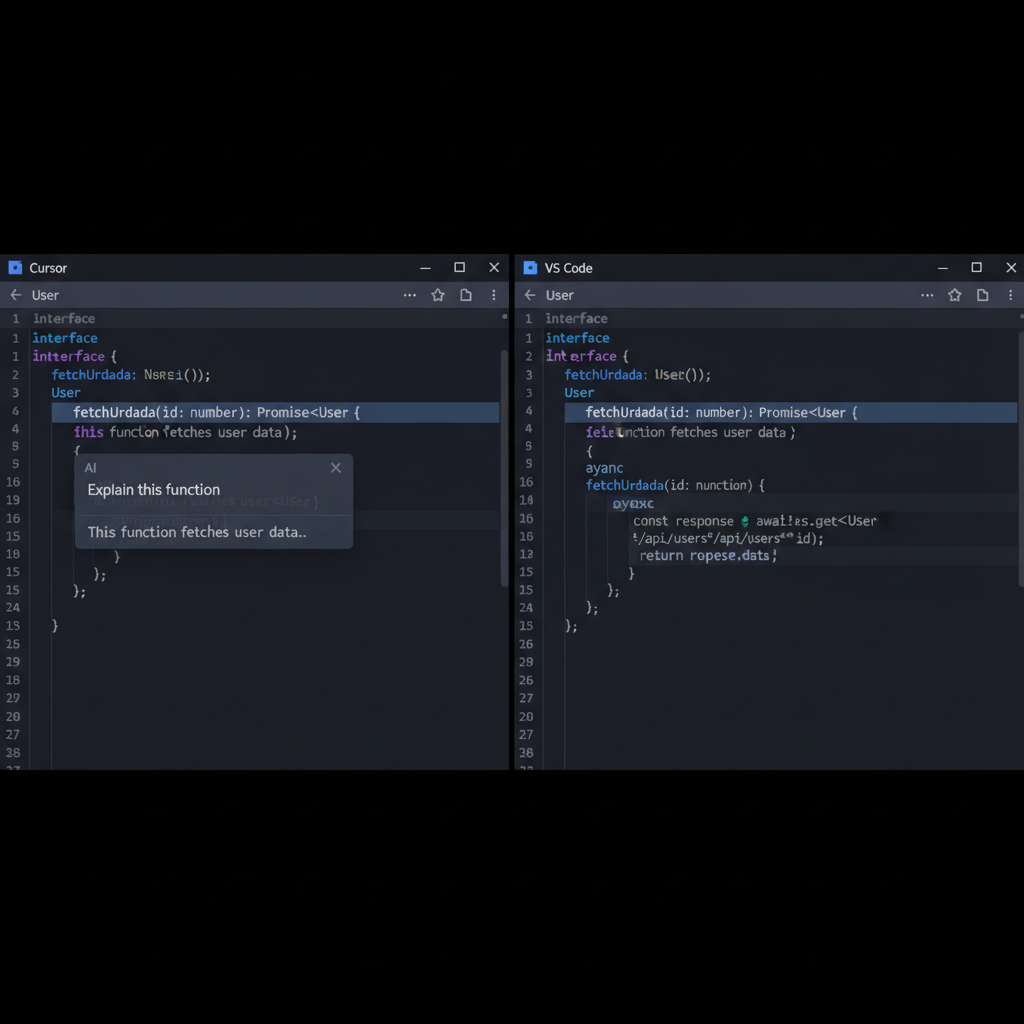Click the file icon in VS Code's toolbar
Image resolution: width=1024 pixels, height=1024 pixels.
click(x=981, y=295)
